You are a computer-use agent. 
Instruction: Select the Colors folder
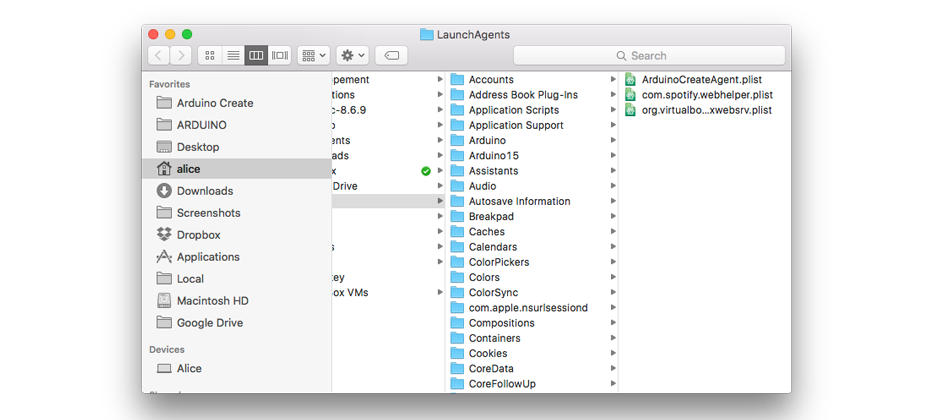(x=532, y=277)
